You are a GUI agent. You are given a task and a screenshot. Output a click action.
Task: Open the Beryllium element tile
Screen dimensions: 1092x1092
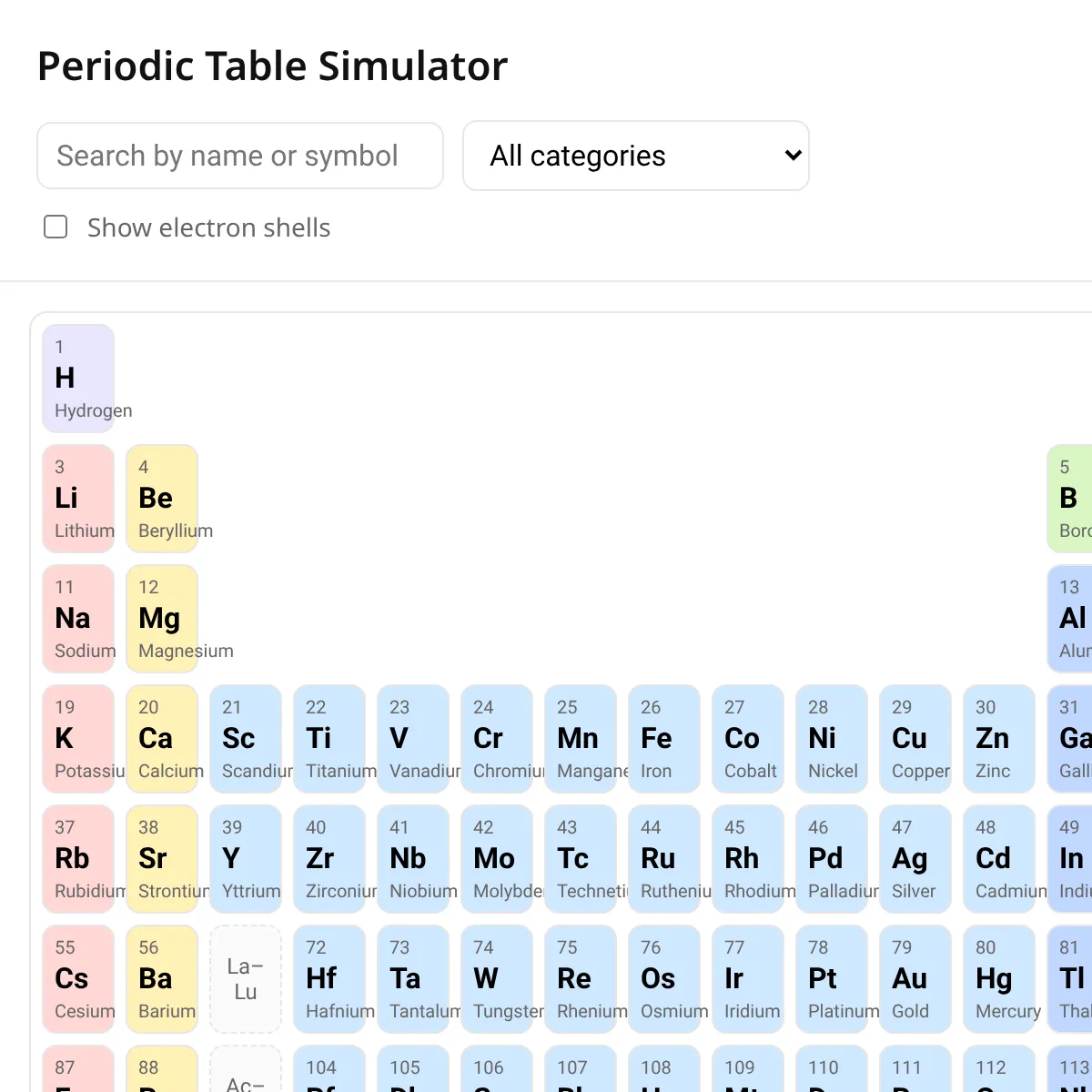tap(162, 499)
